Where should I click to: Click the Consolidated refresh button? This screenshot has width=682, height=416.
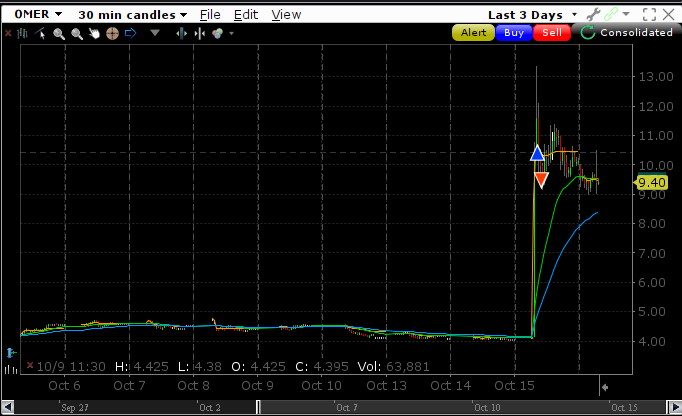pos(626,32)
